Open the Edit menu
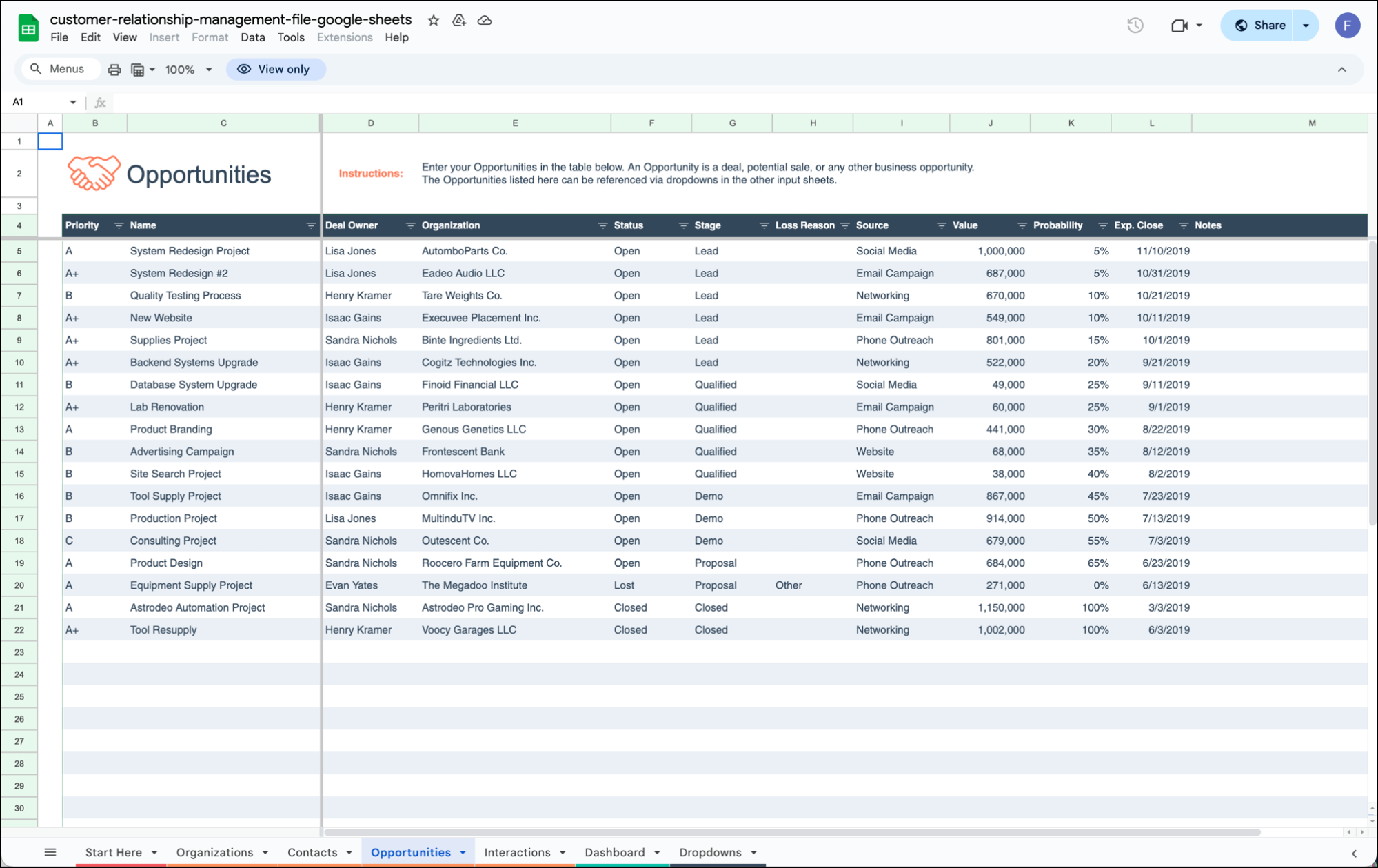The width and height of the screenshot is (1378, 868). coord(90,37)
